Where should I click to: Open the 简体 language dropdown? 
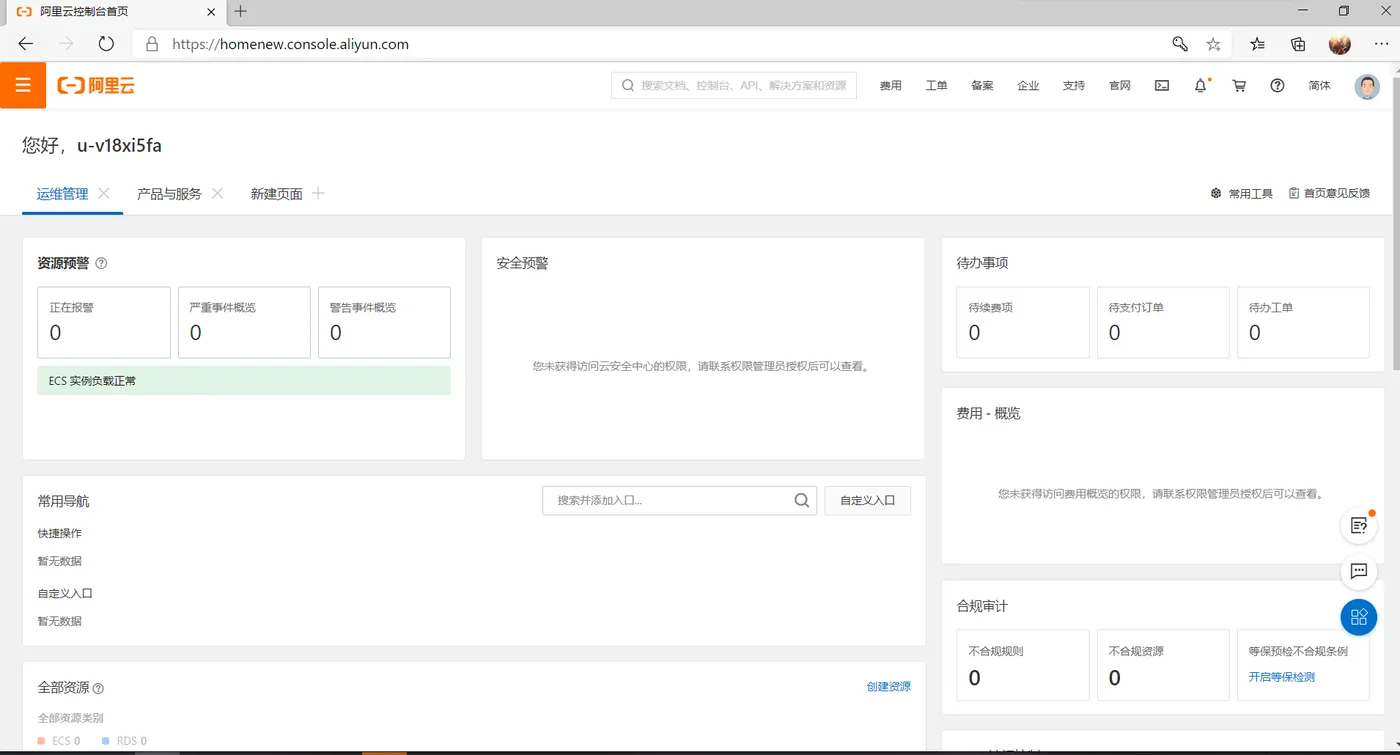(1319, 86)
